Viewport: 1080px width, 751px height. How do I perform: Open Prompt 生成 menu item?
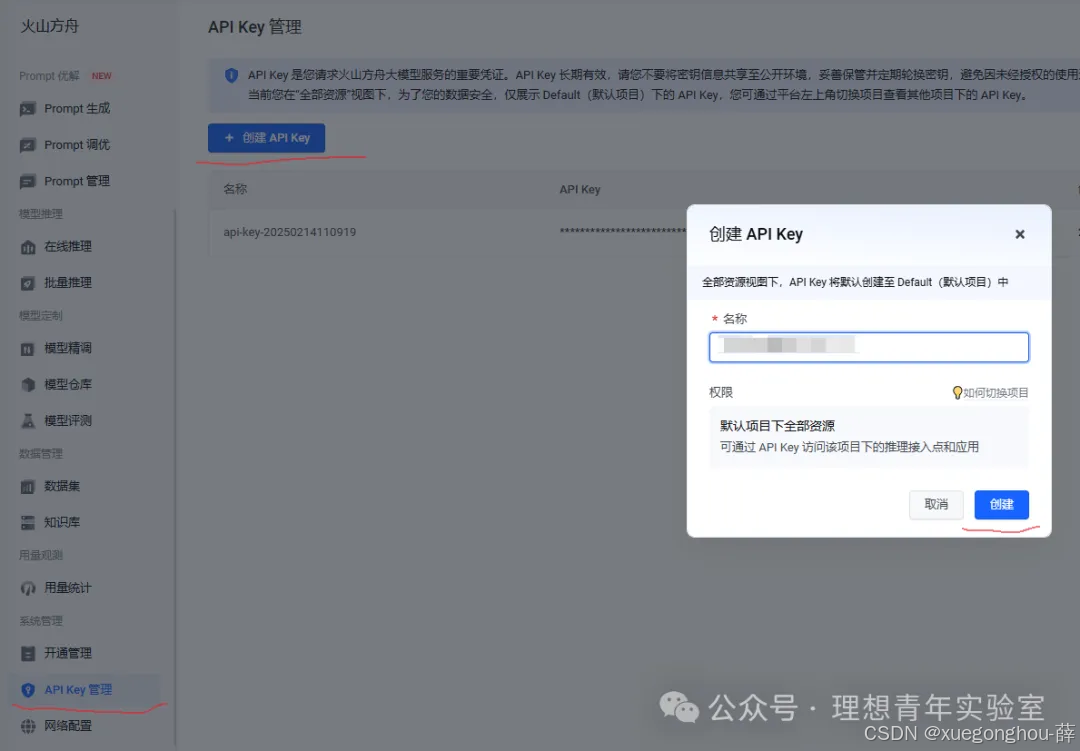click(77, 109)
